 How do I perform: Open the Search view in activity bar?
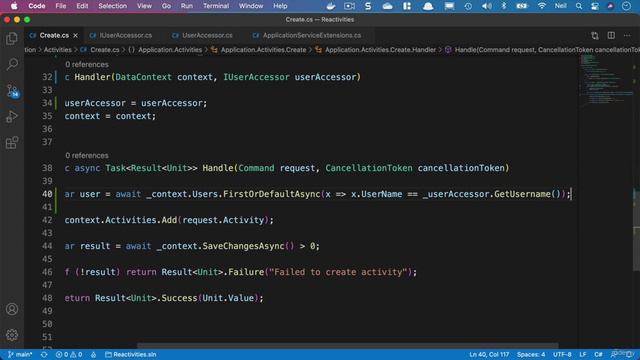click(12, 64)
